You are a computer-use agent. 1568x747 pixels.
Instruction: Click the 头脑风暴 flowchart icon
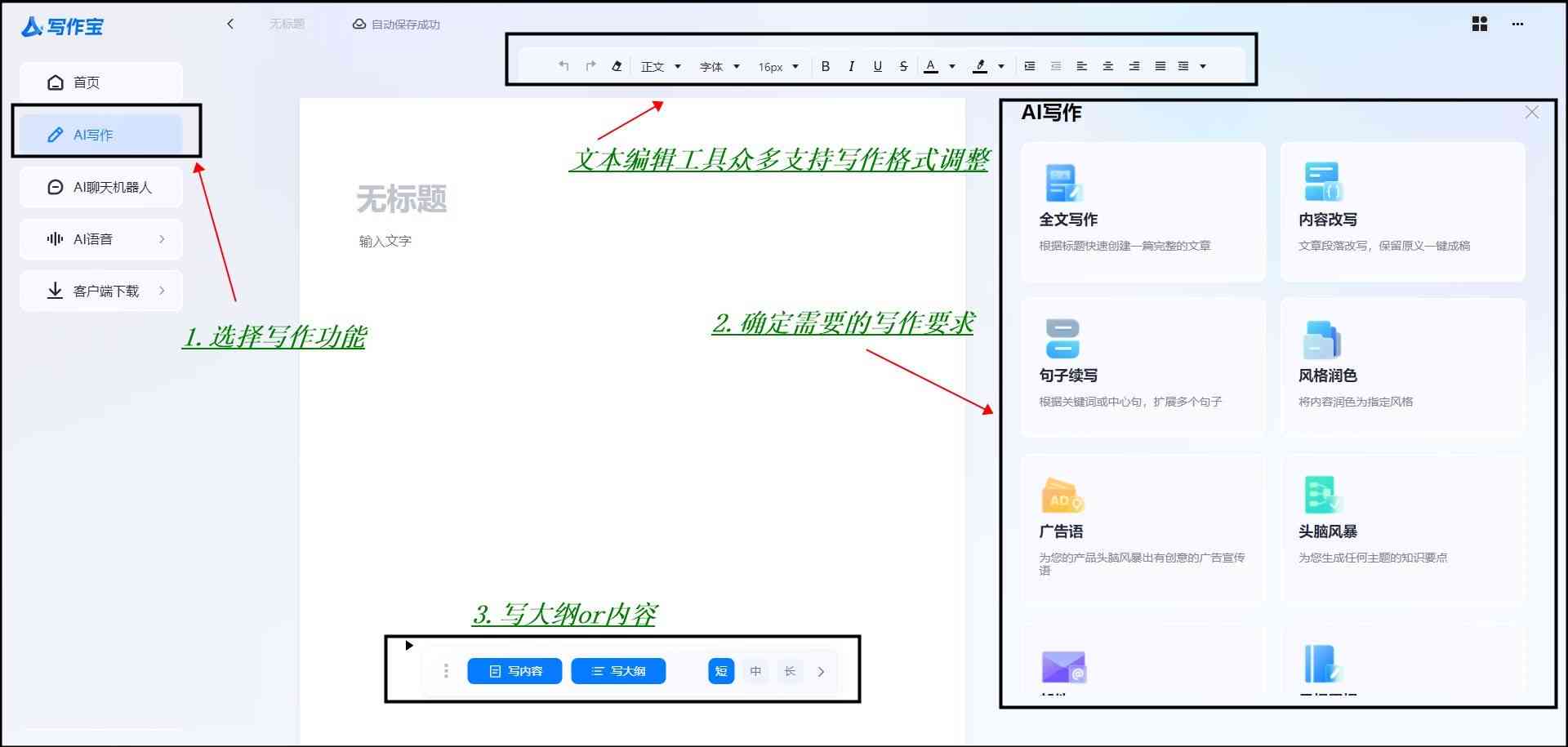pos(1323,495)
